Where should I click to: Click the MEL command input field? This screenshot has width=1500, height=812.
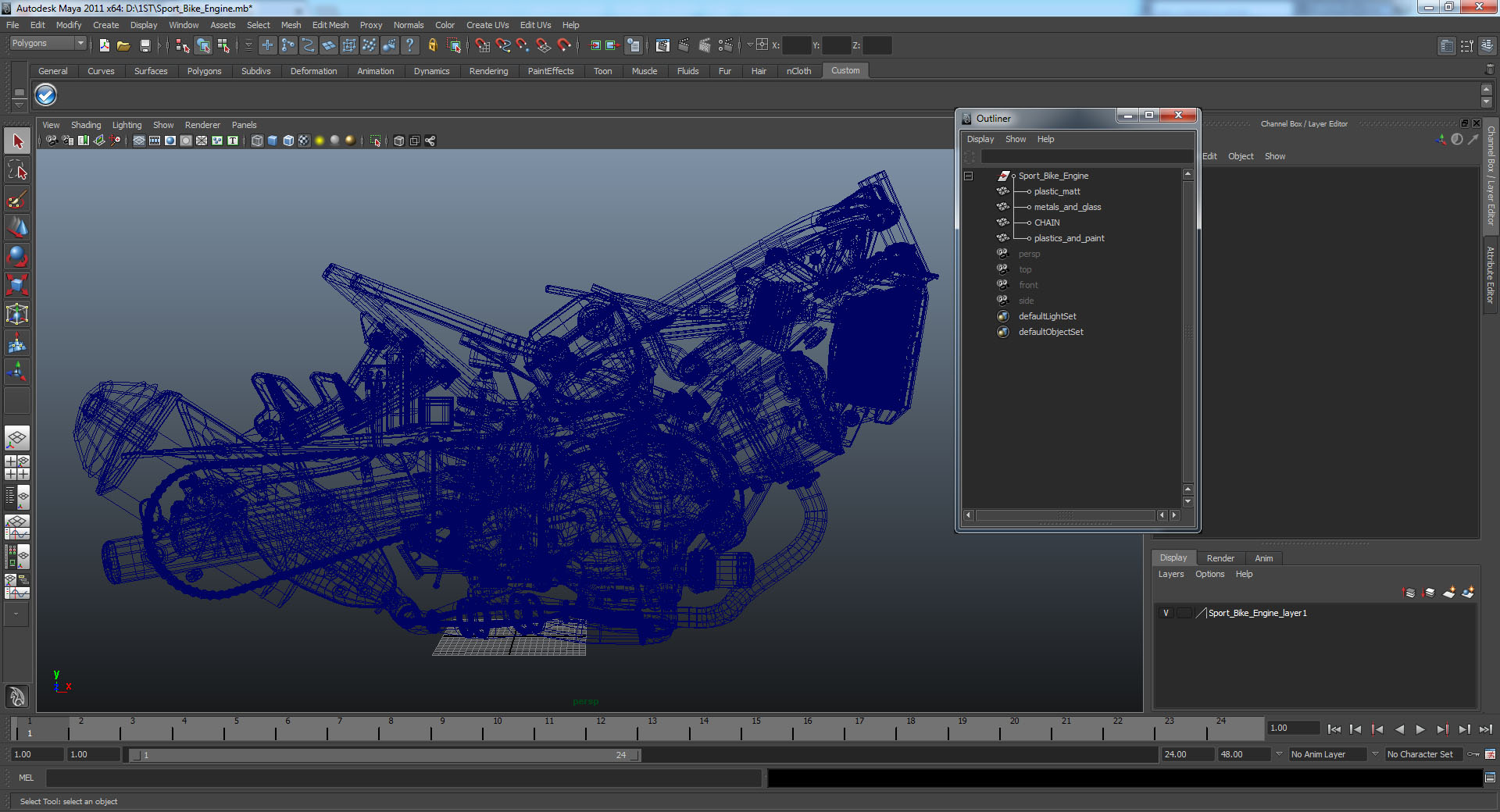(x=404, y=778)
